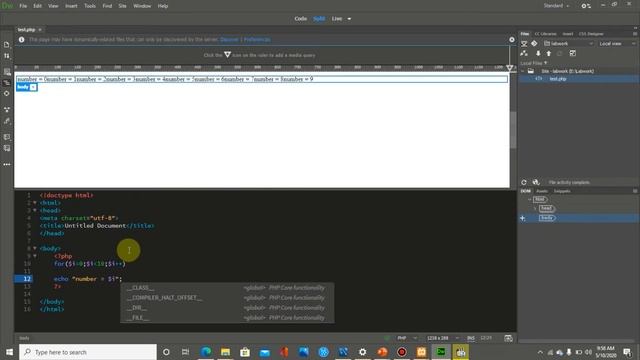Toggle Inspect mode icon in left toolbar

pyautogui.click(x=7, y=93)
